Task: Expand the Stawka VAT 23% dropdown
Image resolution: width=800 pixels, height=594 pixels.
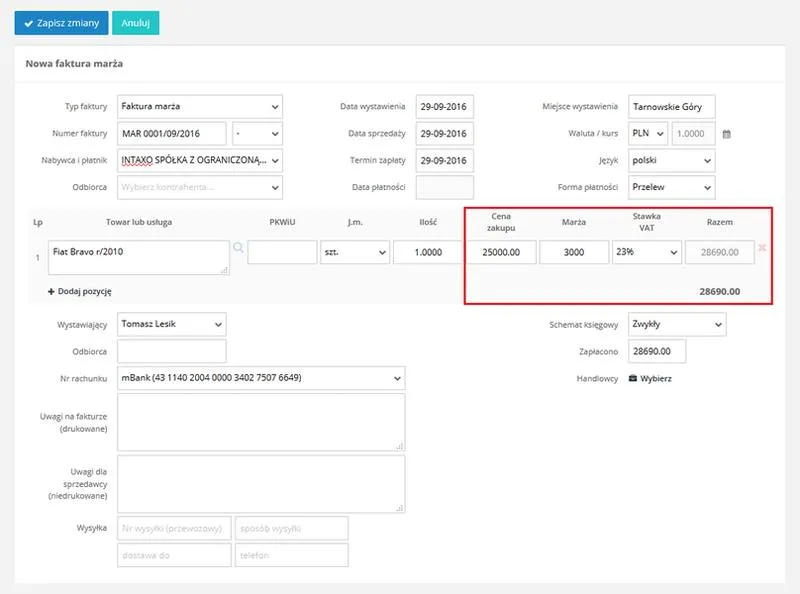Action: [647, 252]
